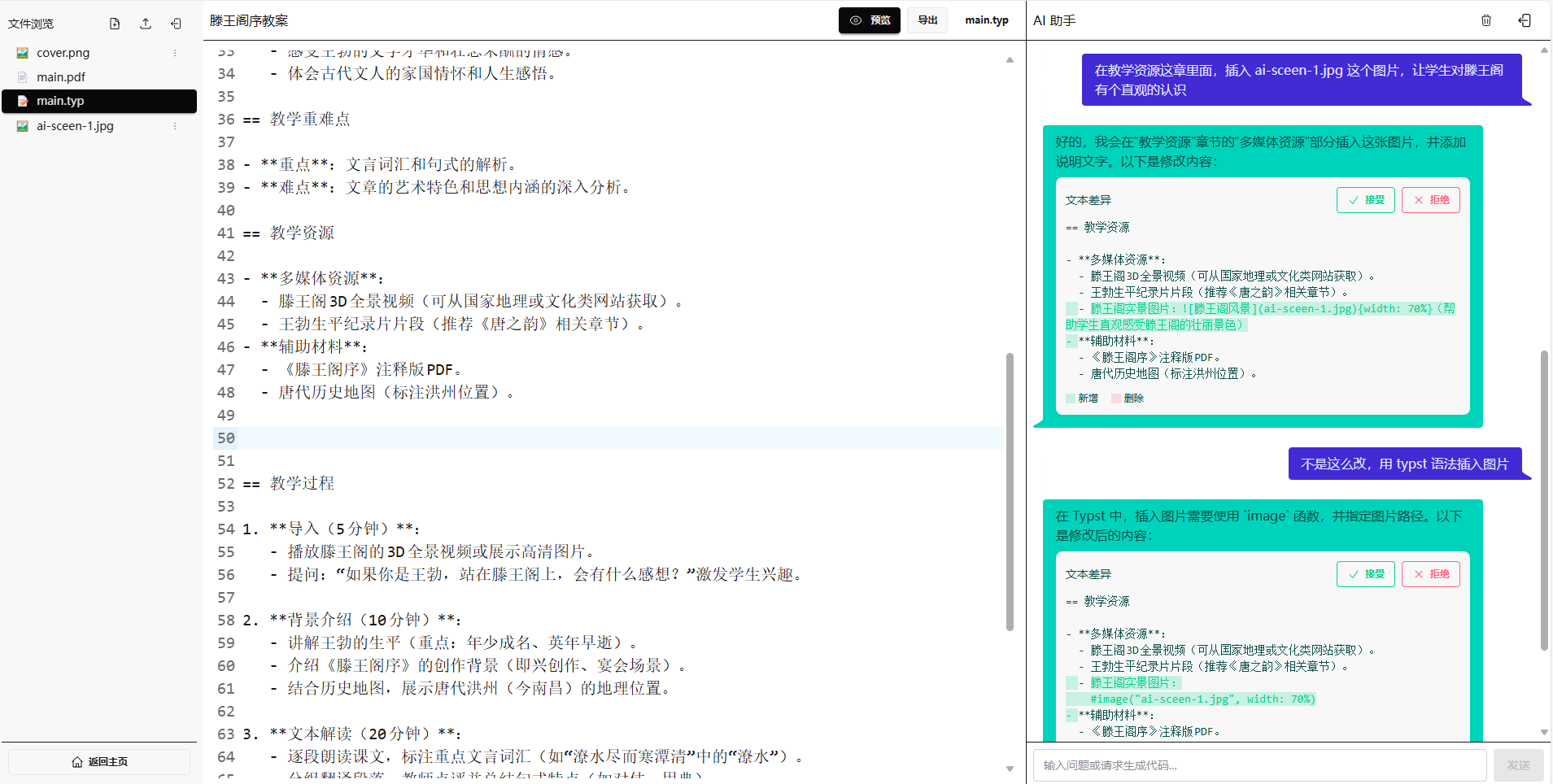Clear AI assistant chat with trash icon
1553x784 pixels.
[x=1485, y=20]
